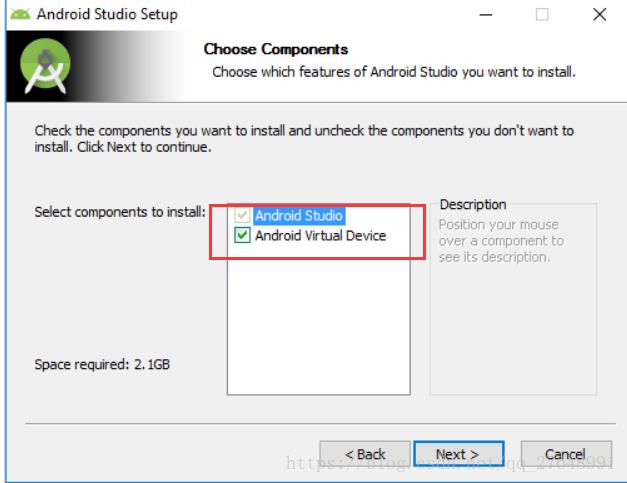Click the 'Check the components' instruction text
The height and width of the screenshot is (483, 627).
[304, 139]
